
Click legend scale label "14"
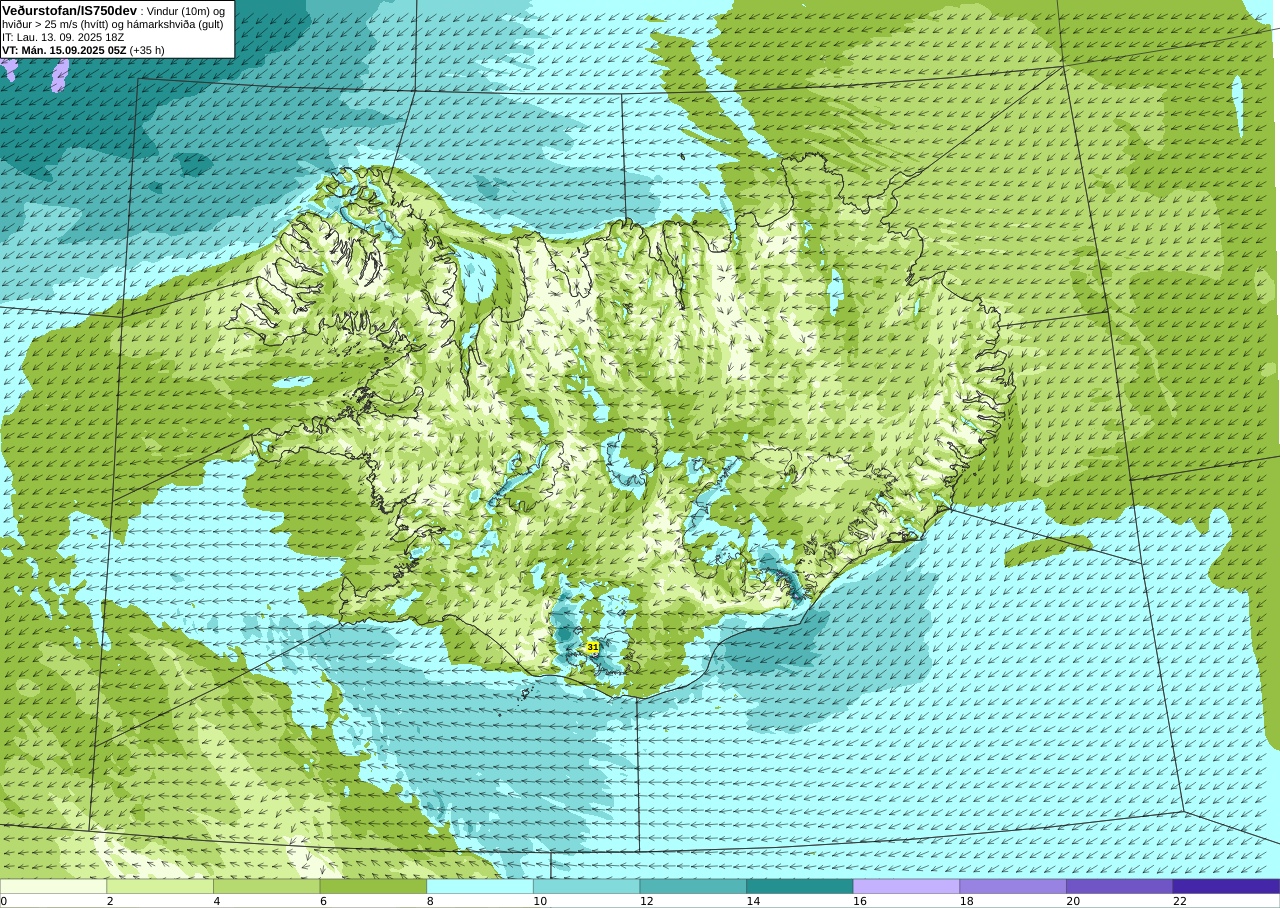(x=753, y=901)
